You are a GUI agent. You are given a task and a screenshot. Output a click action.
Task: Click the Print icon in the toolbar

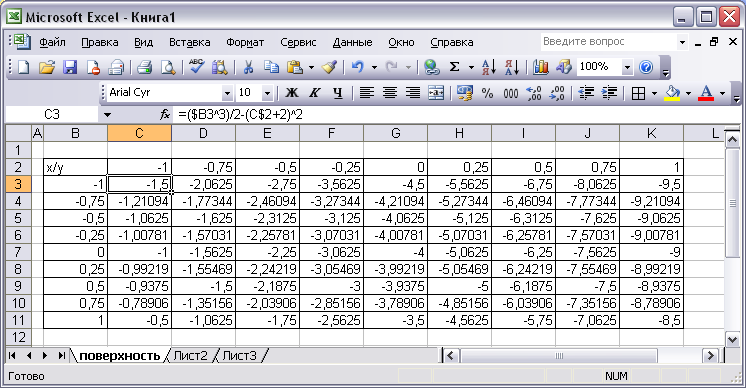[144, 67]
